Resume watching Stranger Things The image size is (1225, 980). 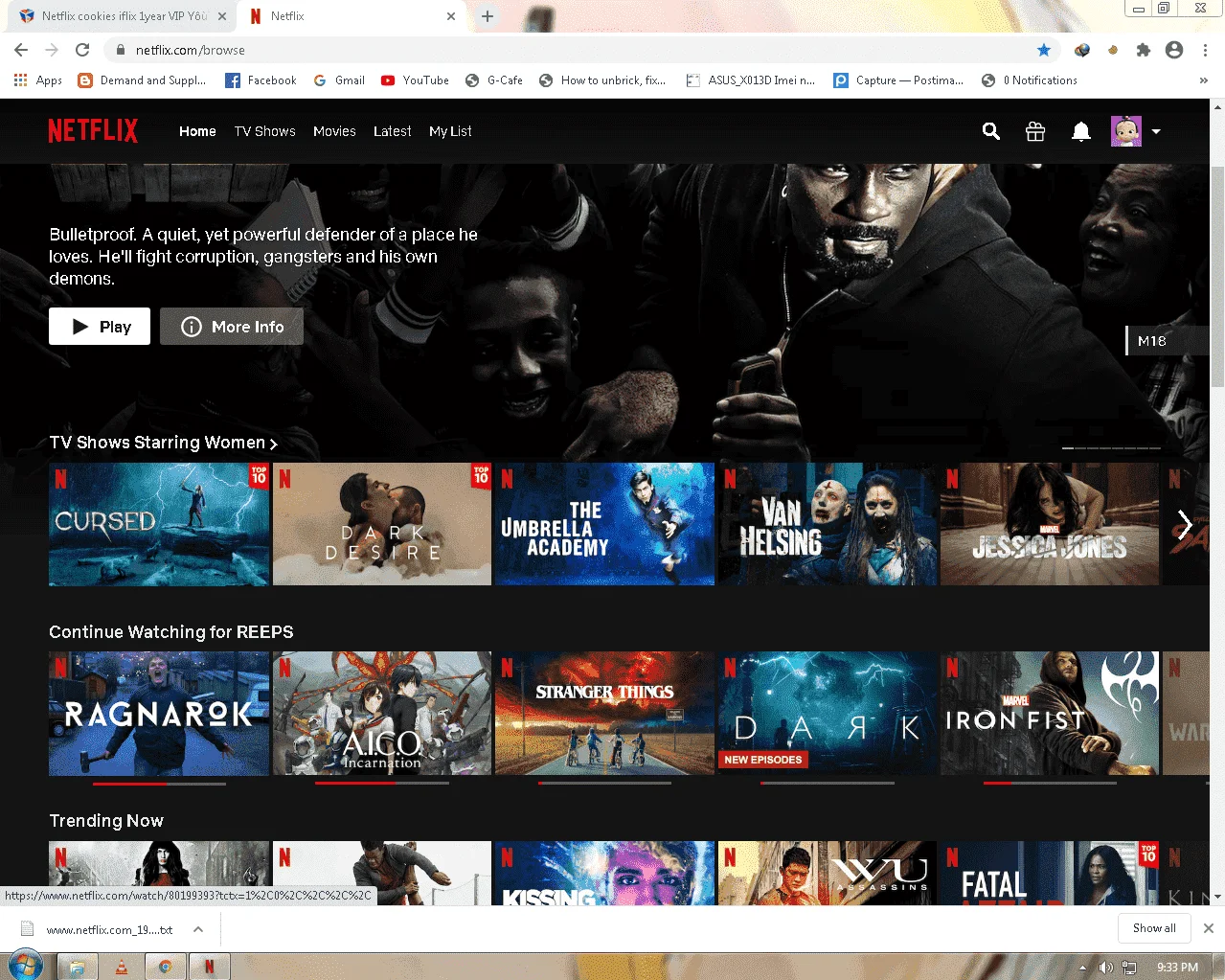(x=605, y=714)
